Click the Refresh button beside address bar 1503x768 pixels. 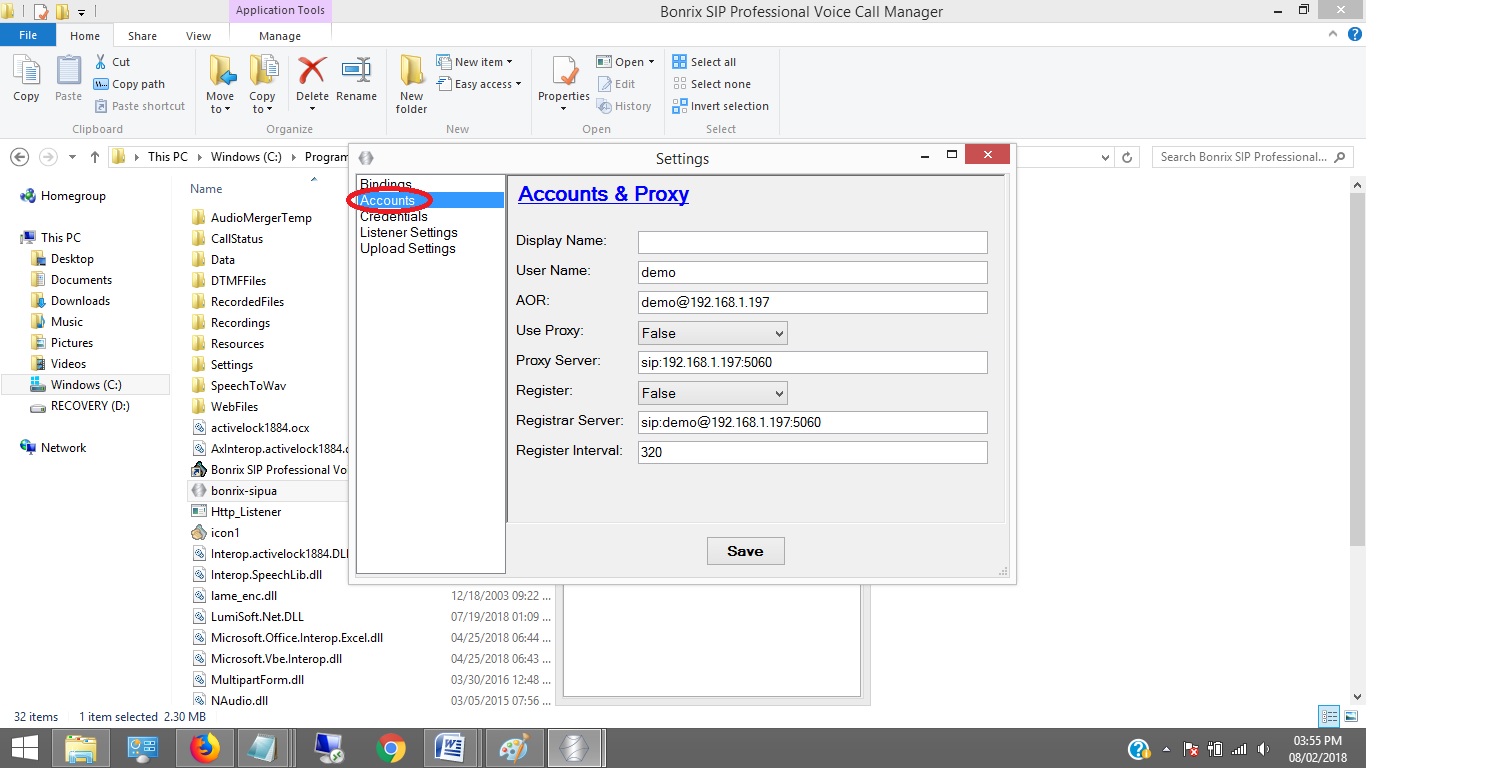(x=1127, y=157)
